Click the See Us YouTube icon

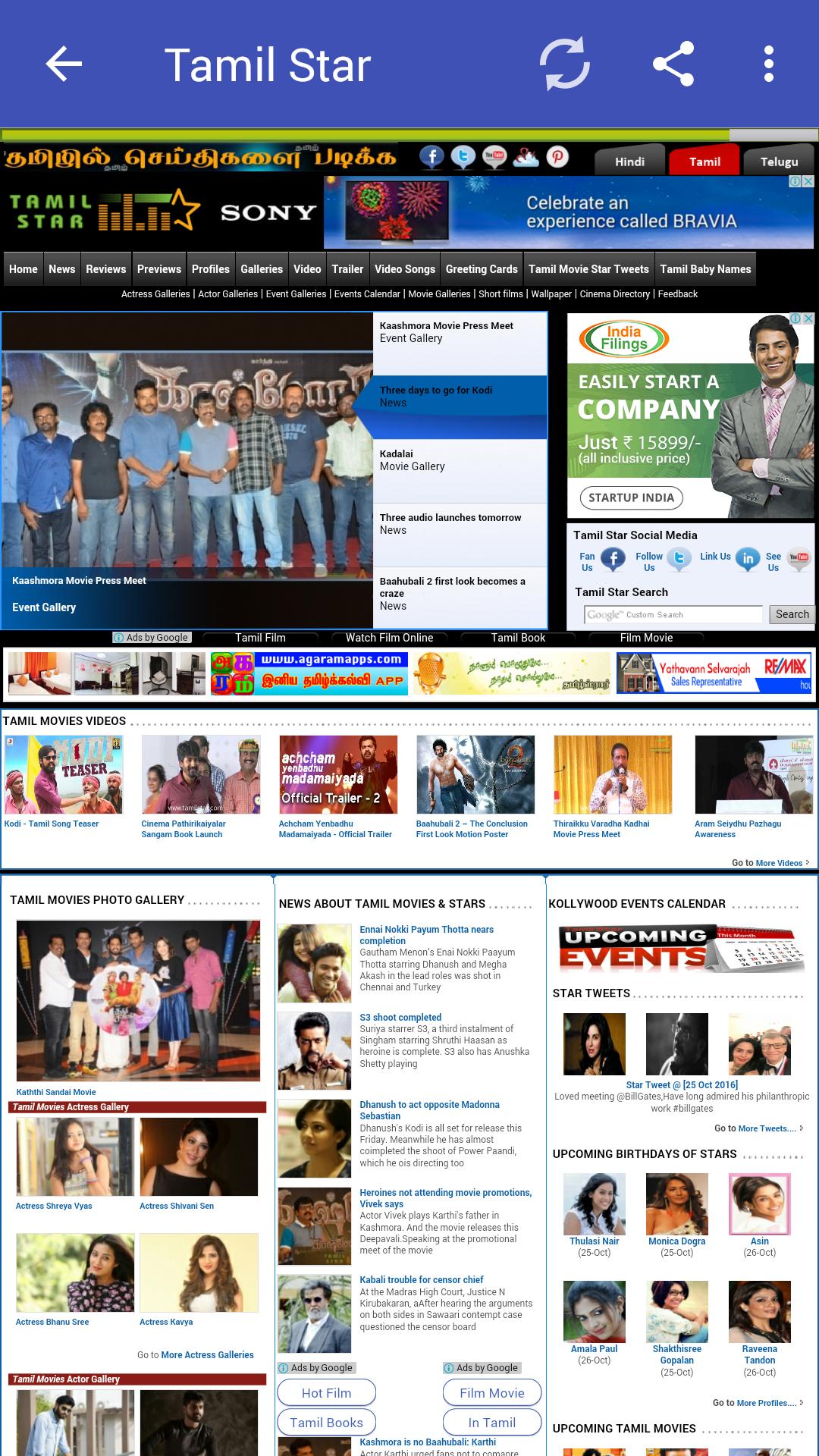point(799,560)
